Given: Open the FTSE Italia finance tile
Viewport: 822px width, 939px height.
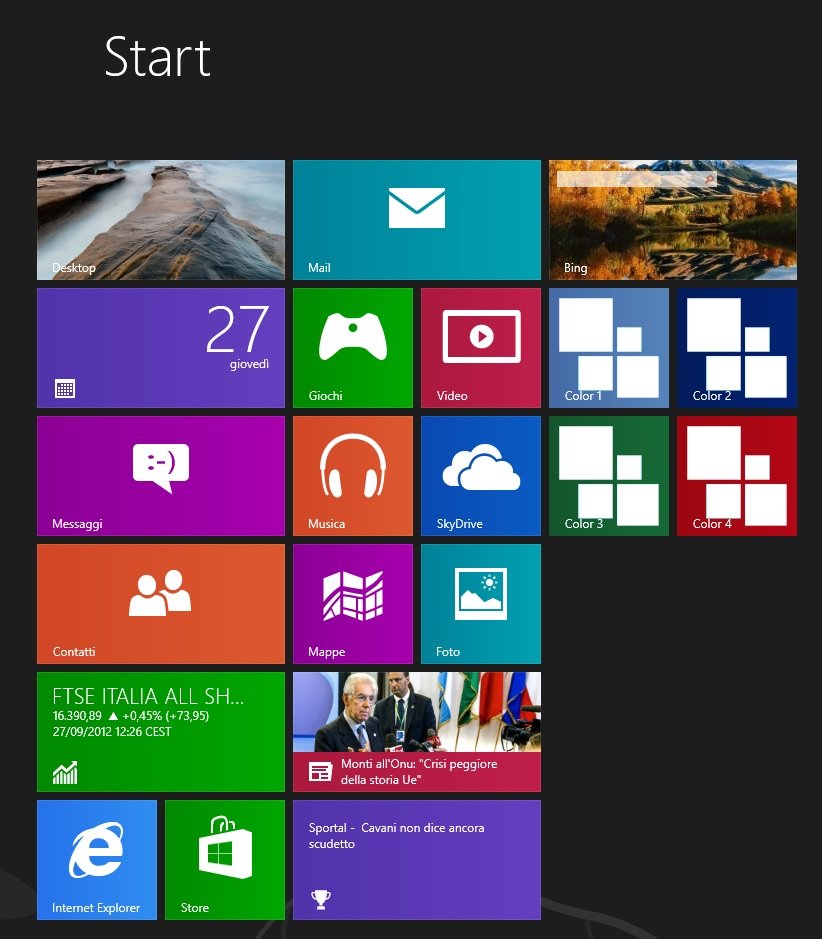Looking at the screenshot, I should coord(160,731).
